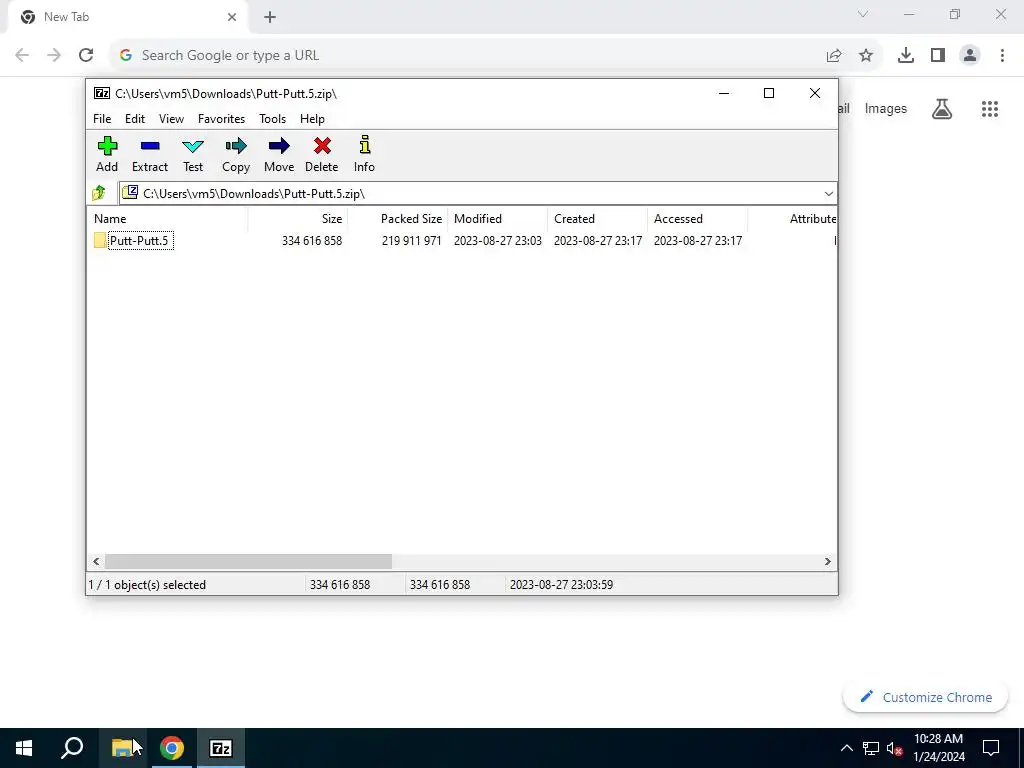Open the Edit menu
Viewport: 1024px width, 768px height.
point(135,119)
